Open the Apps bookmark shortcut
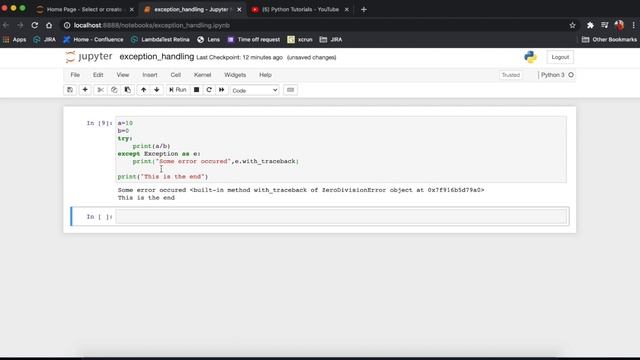 click(x=14, y=40)
